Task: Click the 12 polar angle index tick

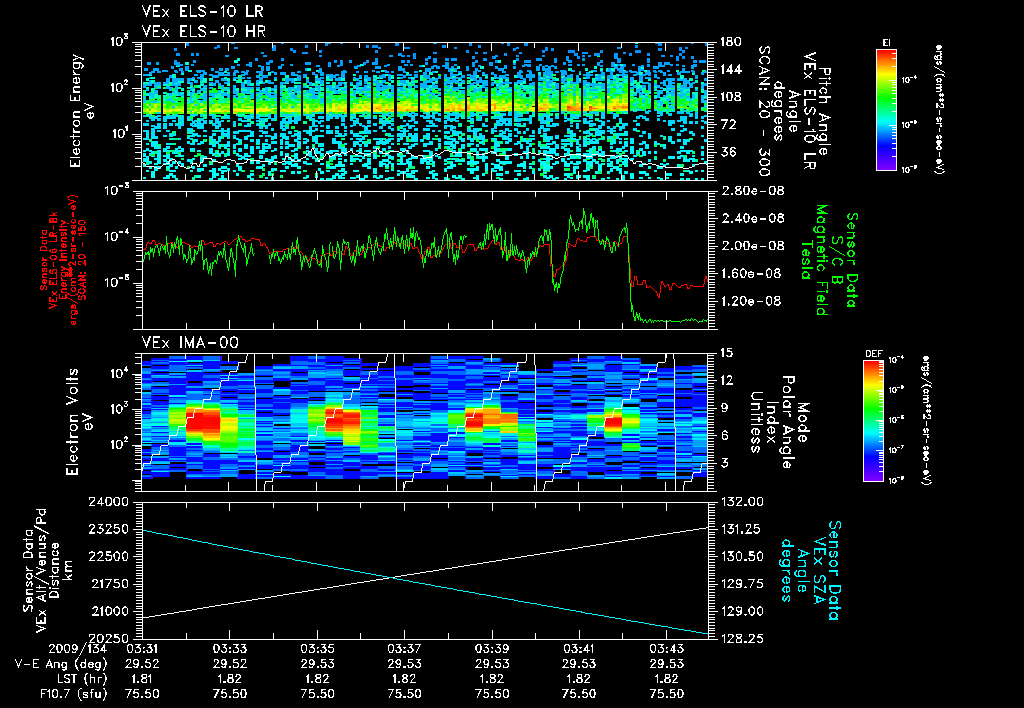Action: tap(726, 381)
